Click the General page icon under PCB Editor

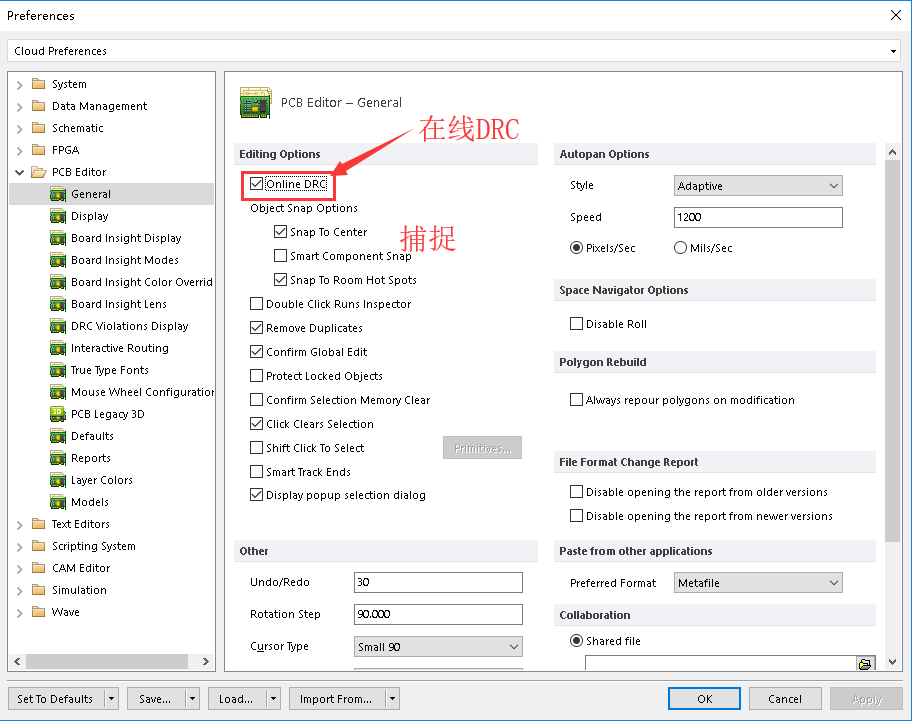(58, 194)
